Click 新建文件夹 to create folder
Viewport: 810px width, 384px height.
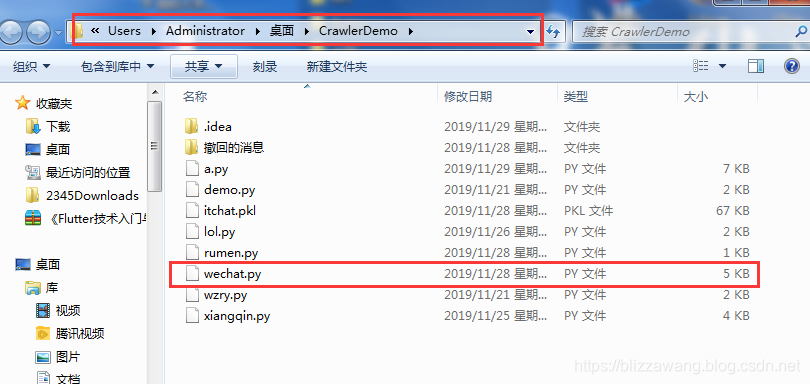point(337,66)
